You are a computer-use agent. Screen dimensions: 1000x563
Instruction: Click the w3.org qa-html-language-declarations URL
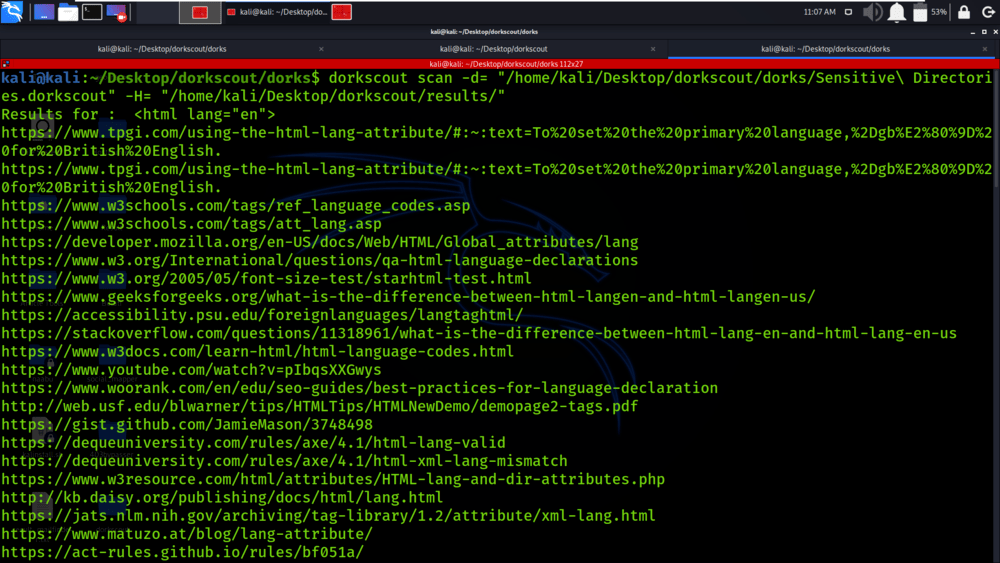(x=320, y=260)
